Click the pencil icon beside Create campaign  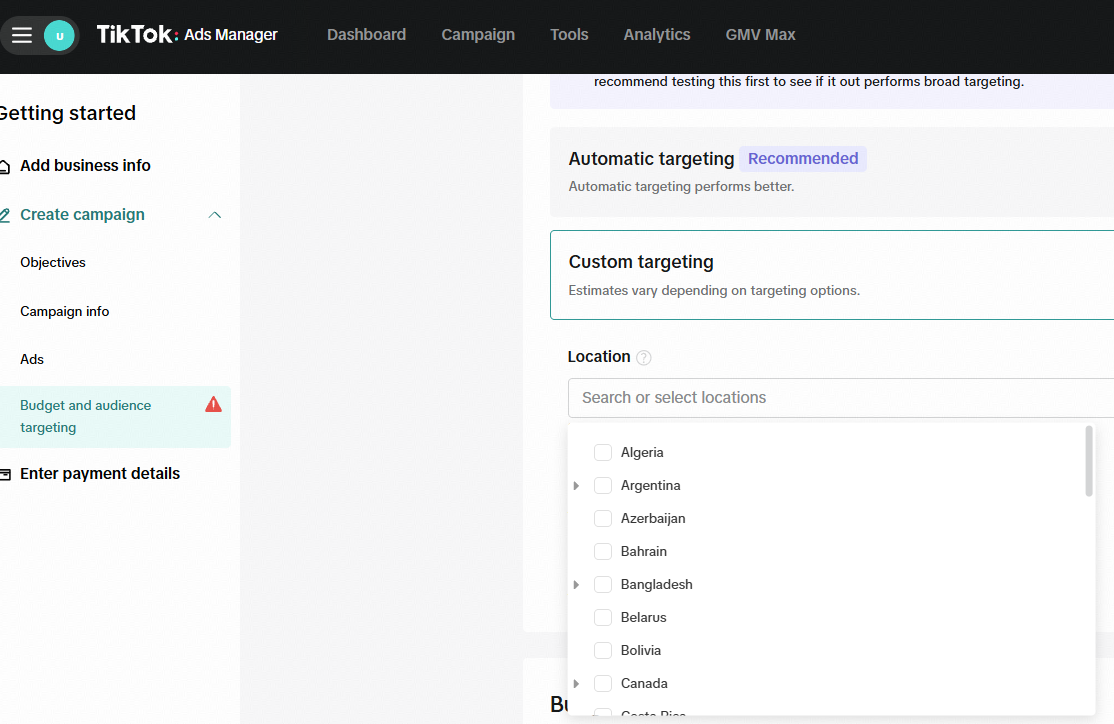point(5,215)
